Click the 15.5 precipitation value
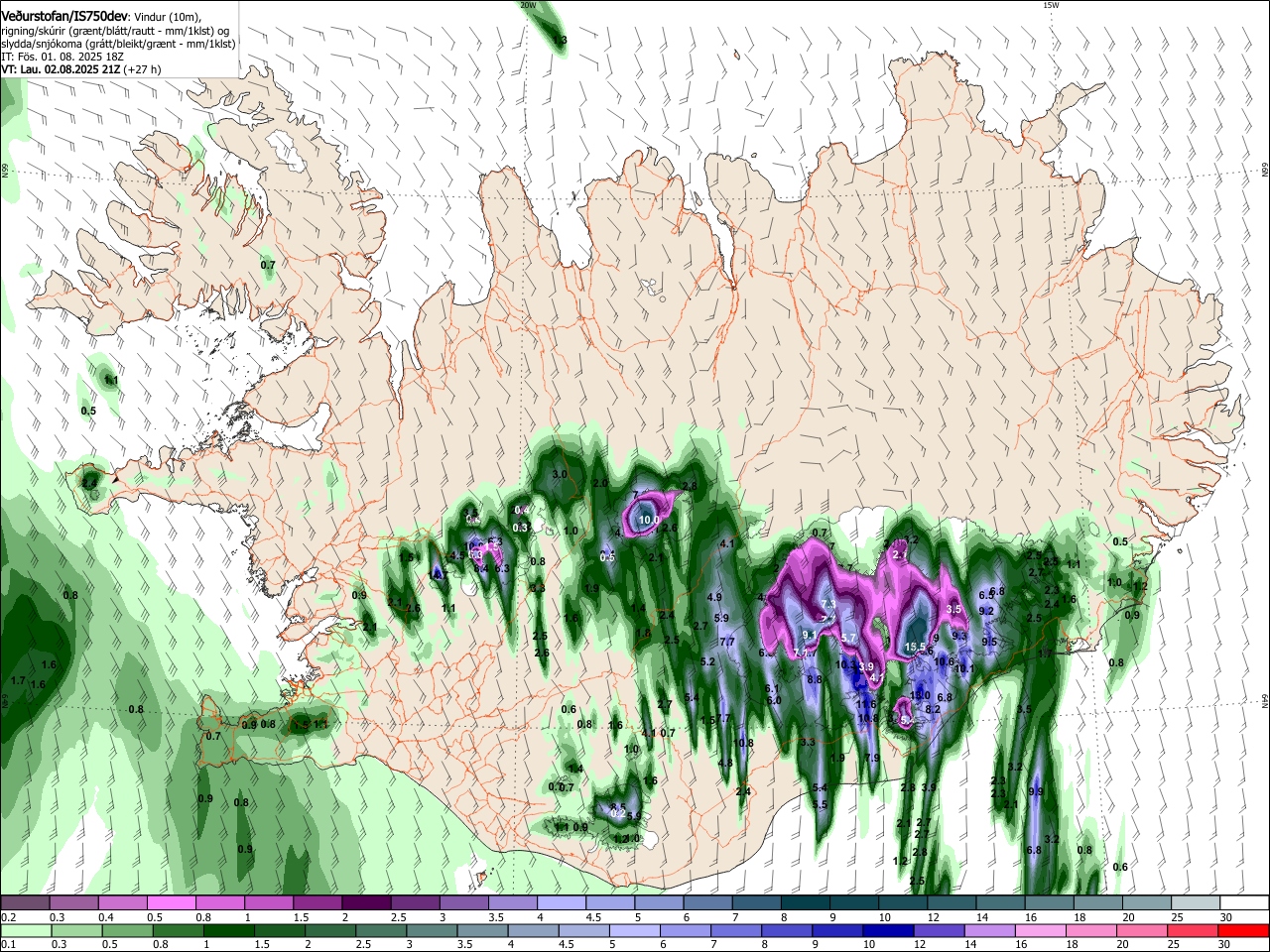This screenshot has height=952, width=1270. [x=916, y=648]
